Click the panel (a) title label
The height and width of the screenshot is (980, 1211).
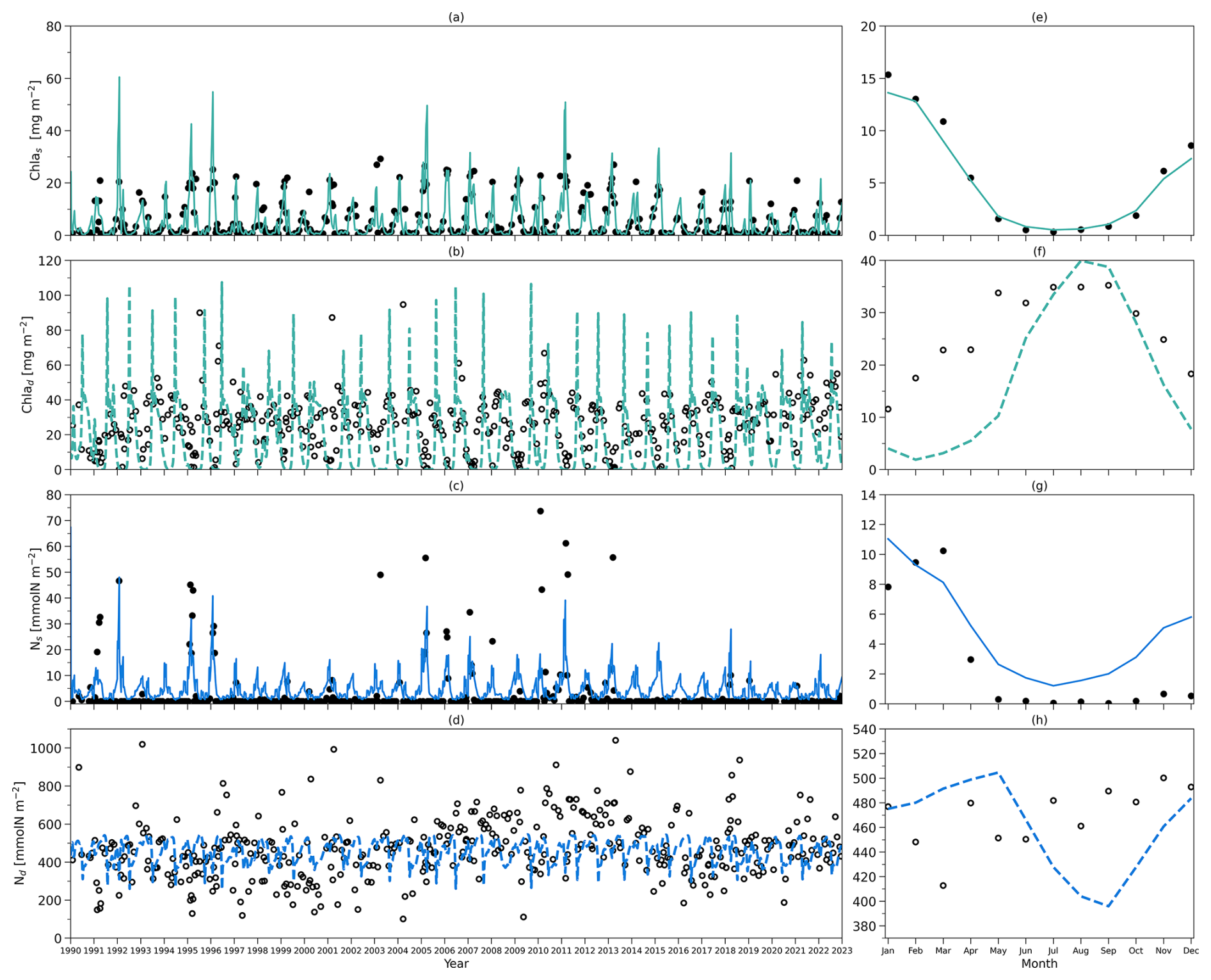coord(456,17)
